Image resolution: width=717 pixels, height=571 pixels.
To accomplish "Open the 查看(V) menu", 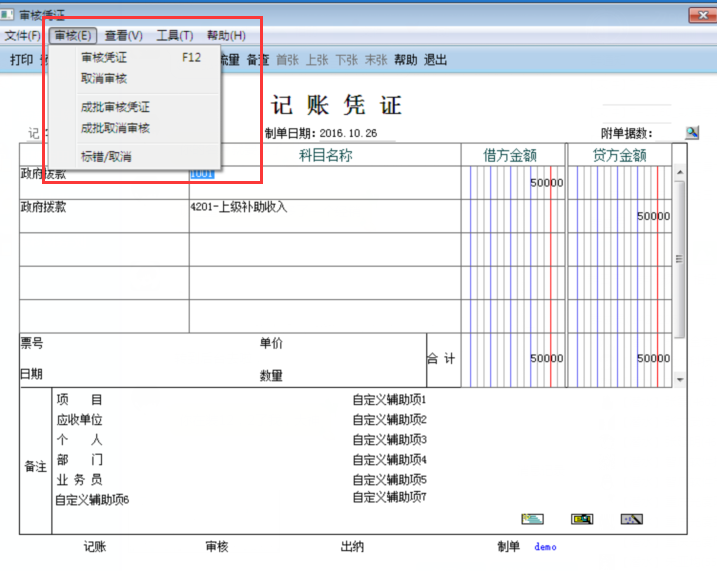I will click(x=123, y=35).
